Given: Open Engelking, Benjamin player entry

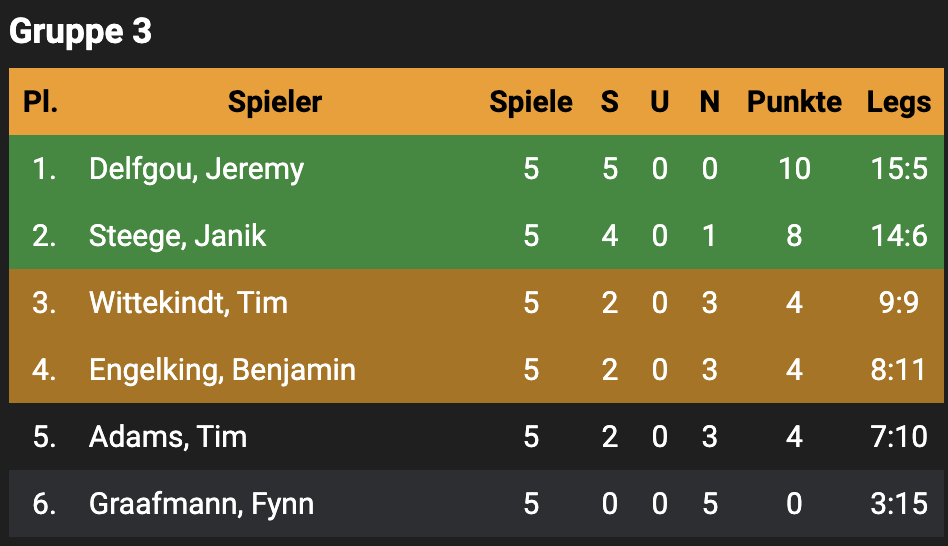Looking at the screenshot, I should [222, 370].
